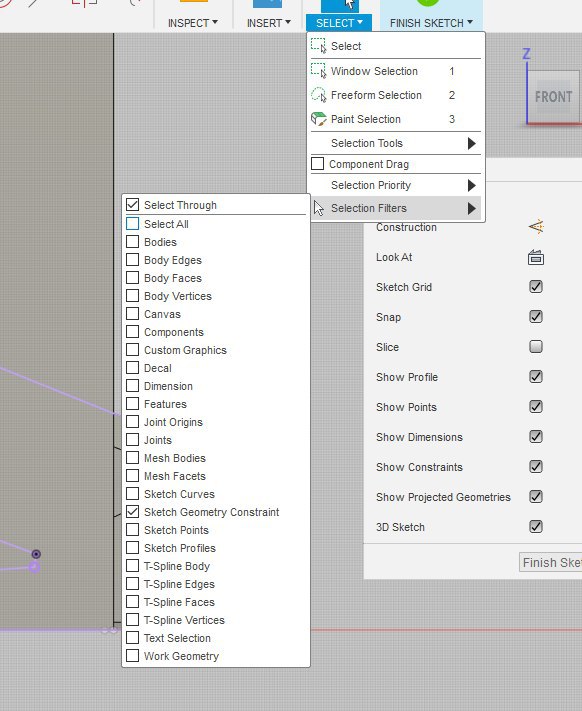Screen dimensions: 582x711
Task: Open the INSPECT dropdown menu
Action: click(x=193, y=23)
